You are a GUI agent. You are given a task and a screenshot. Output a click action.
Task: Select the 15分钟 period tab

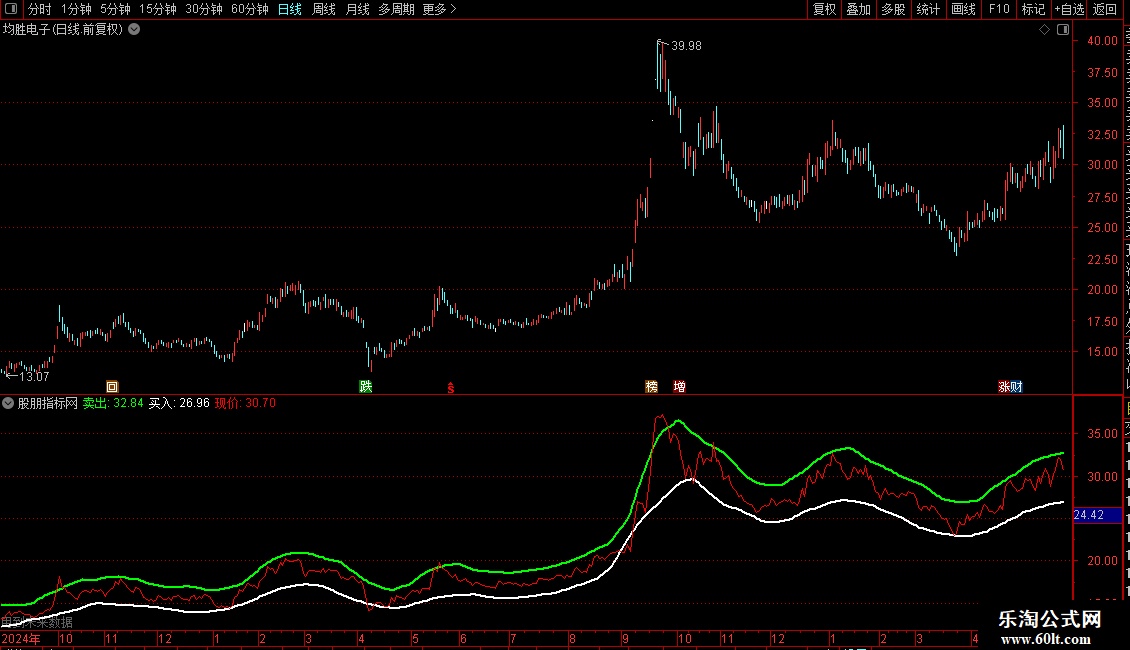click(x=158, y=9)
